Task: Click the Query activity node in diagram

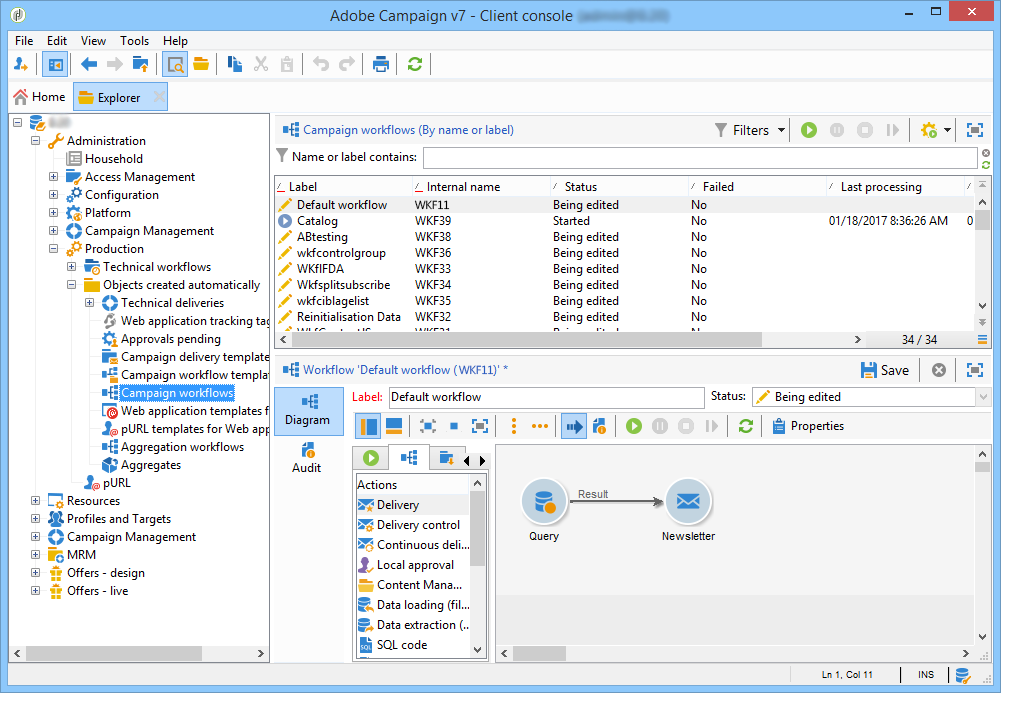Action: pos(544,502)
